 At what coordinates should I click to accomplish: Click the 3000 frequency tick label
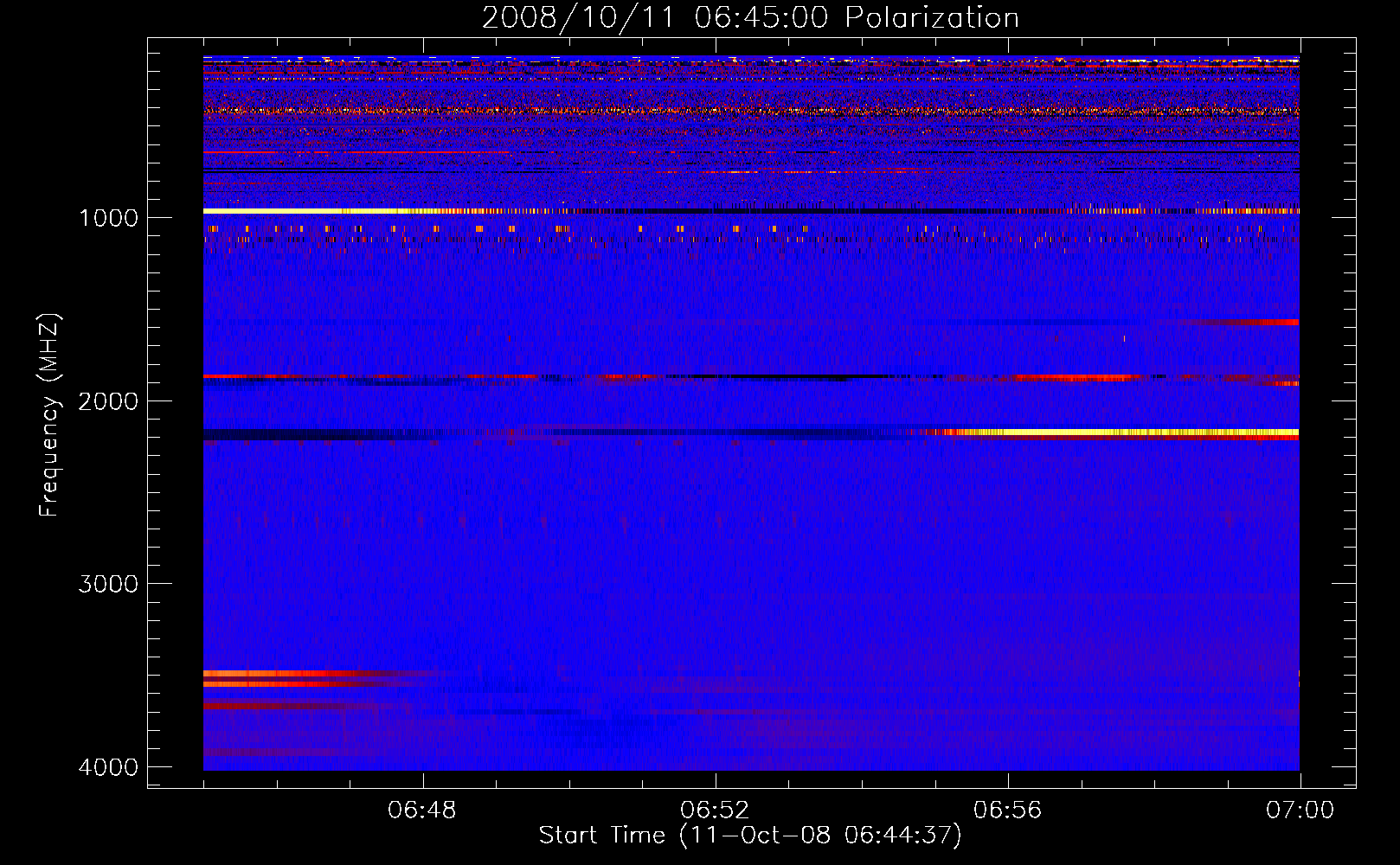(x=108, y=584)
